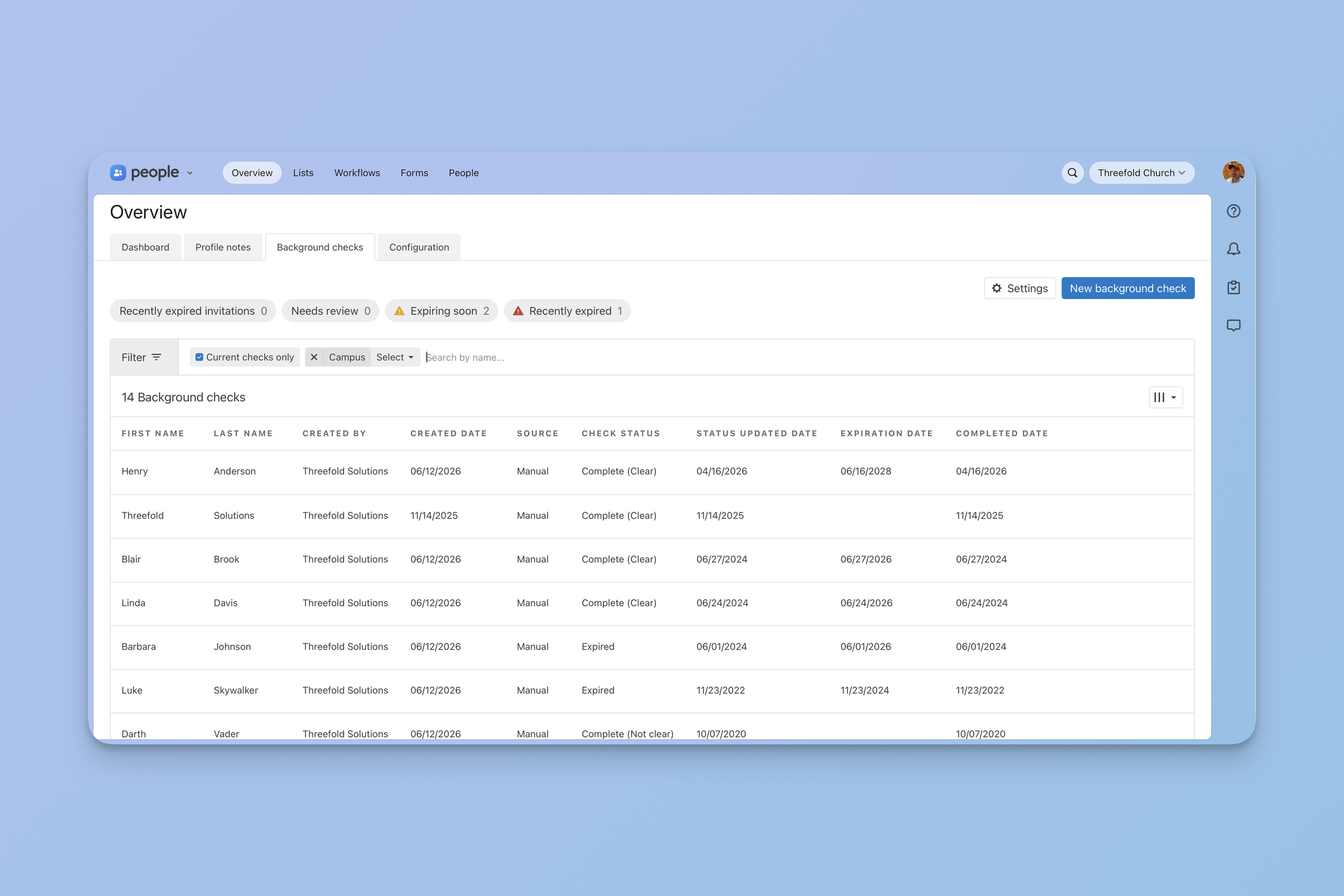Click the Filter lines icon

point(156,357)
